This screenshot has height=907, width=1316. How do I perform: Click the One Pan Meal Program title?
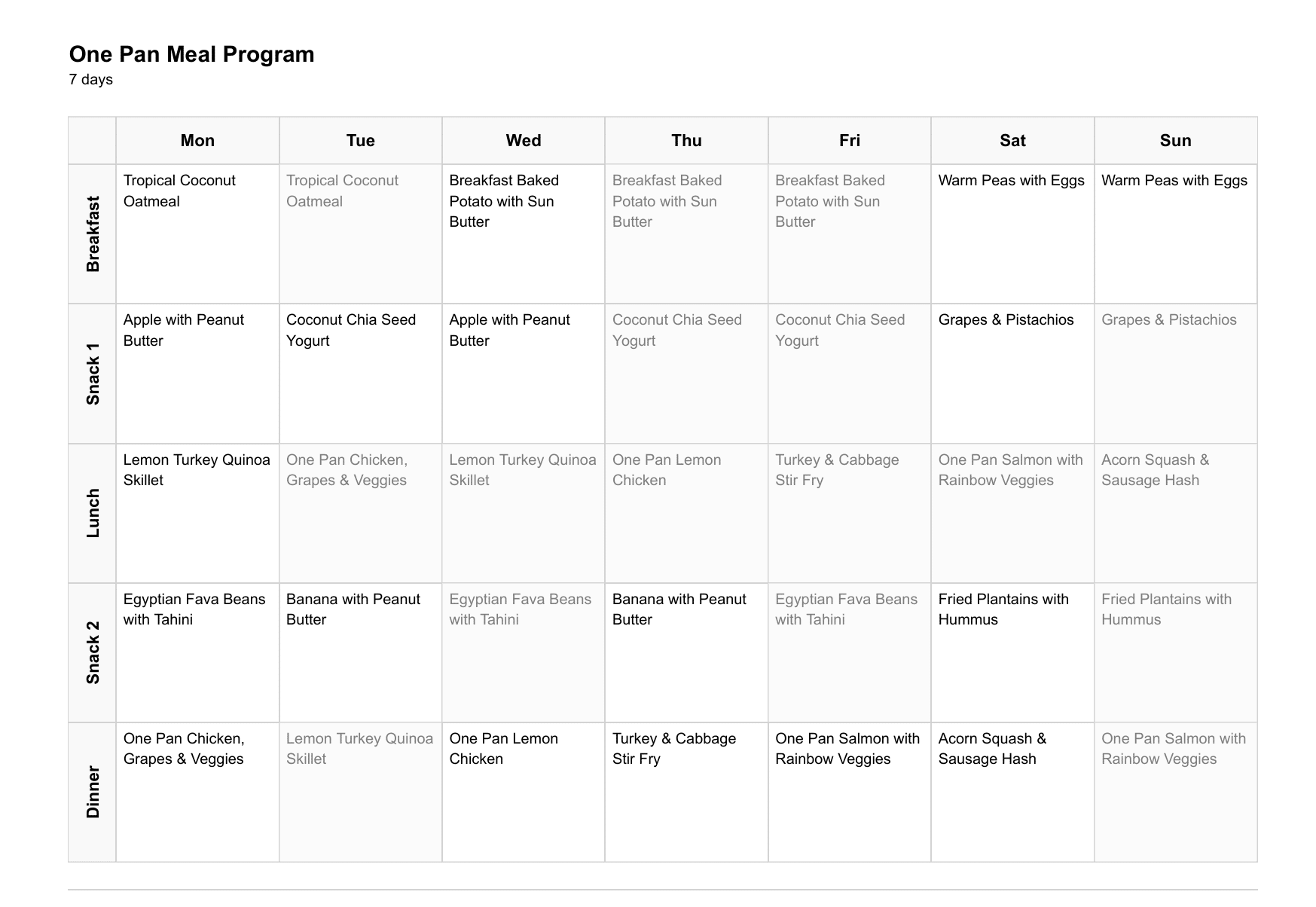tap(191, 54)
